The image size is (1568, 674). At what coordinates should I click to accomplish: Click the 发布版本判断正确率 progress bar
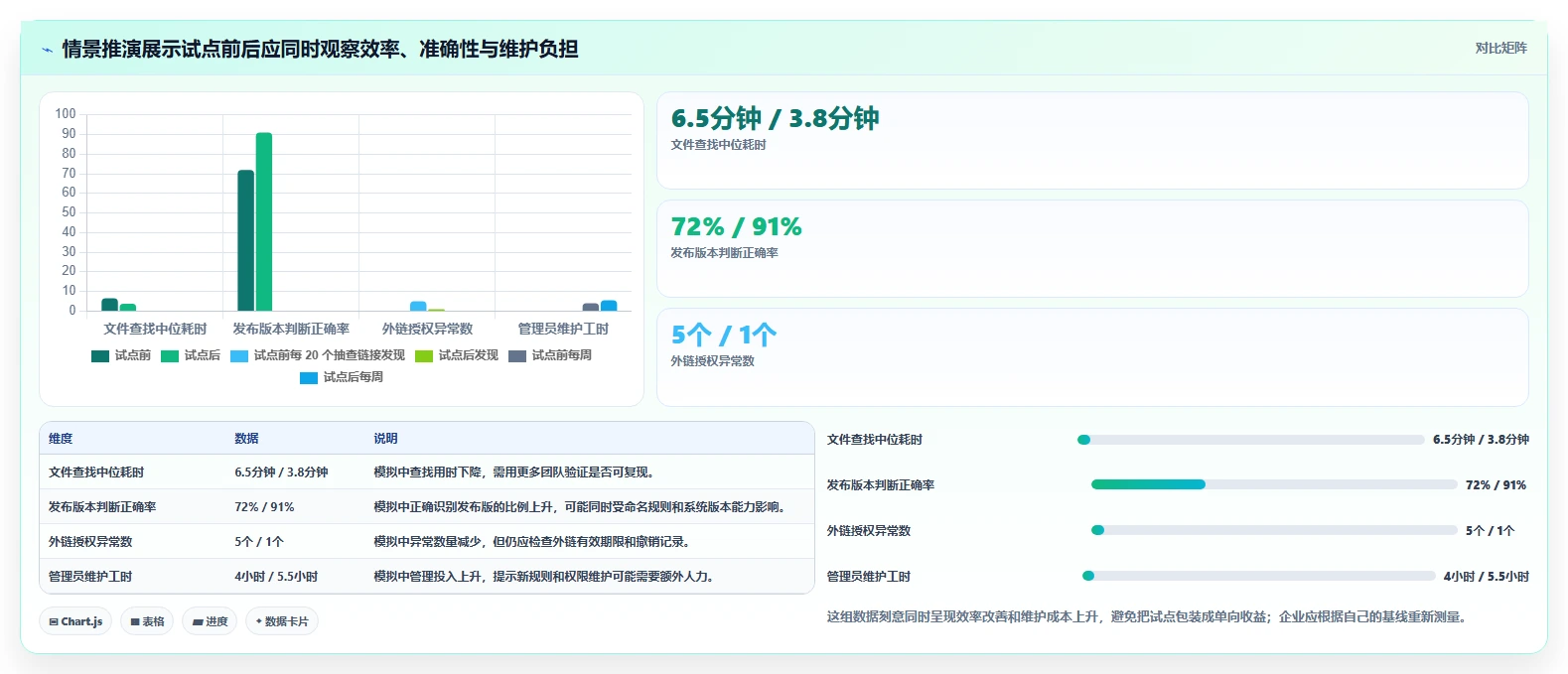click(1274, 484)
